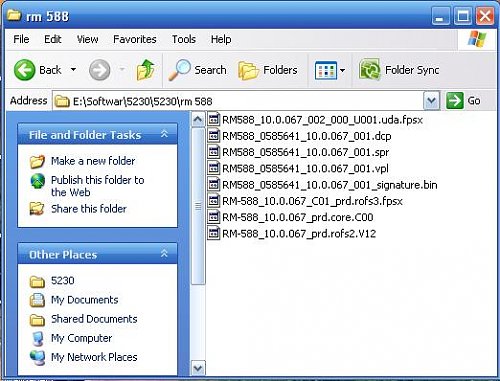Open My Computer link

click(81, 338)
